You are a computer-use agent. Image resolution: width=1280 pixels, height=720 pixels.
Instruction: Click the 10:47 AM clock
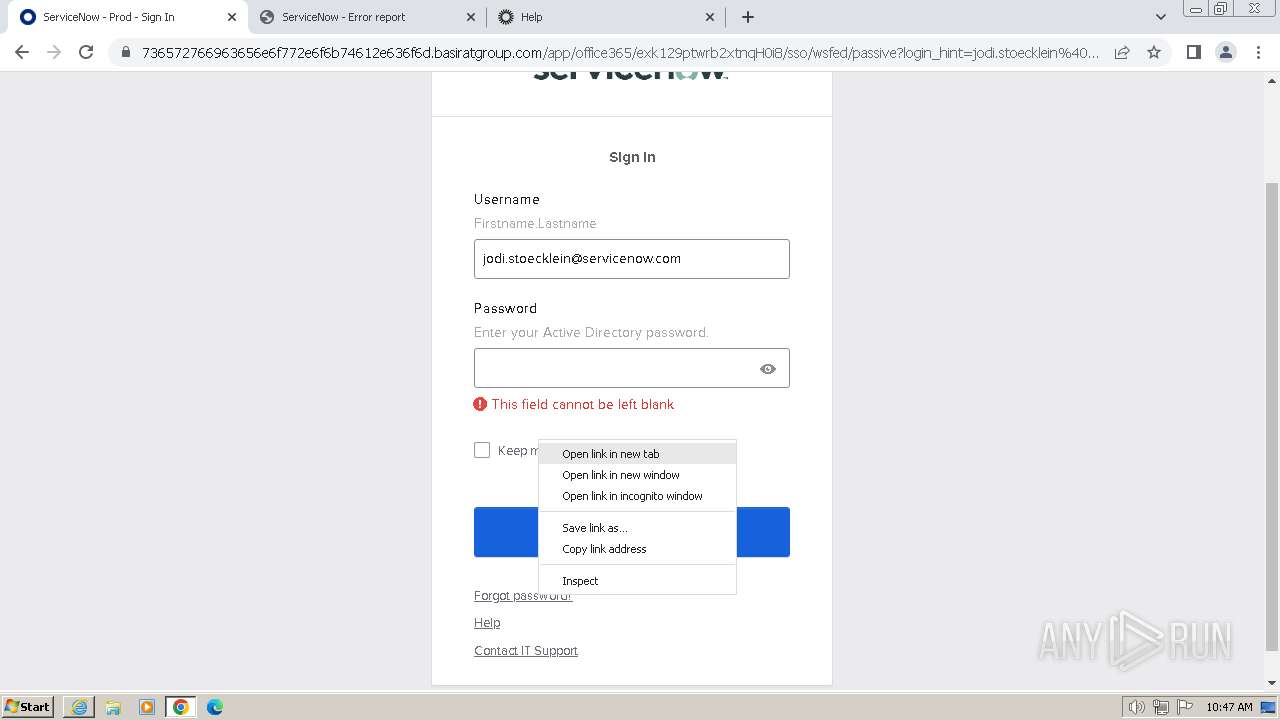(x=1229, y=707)
